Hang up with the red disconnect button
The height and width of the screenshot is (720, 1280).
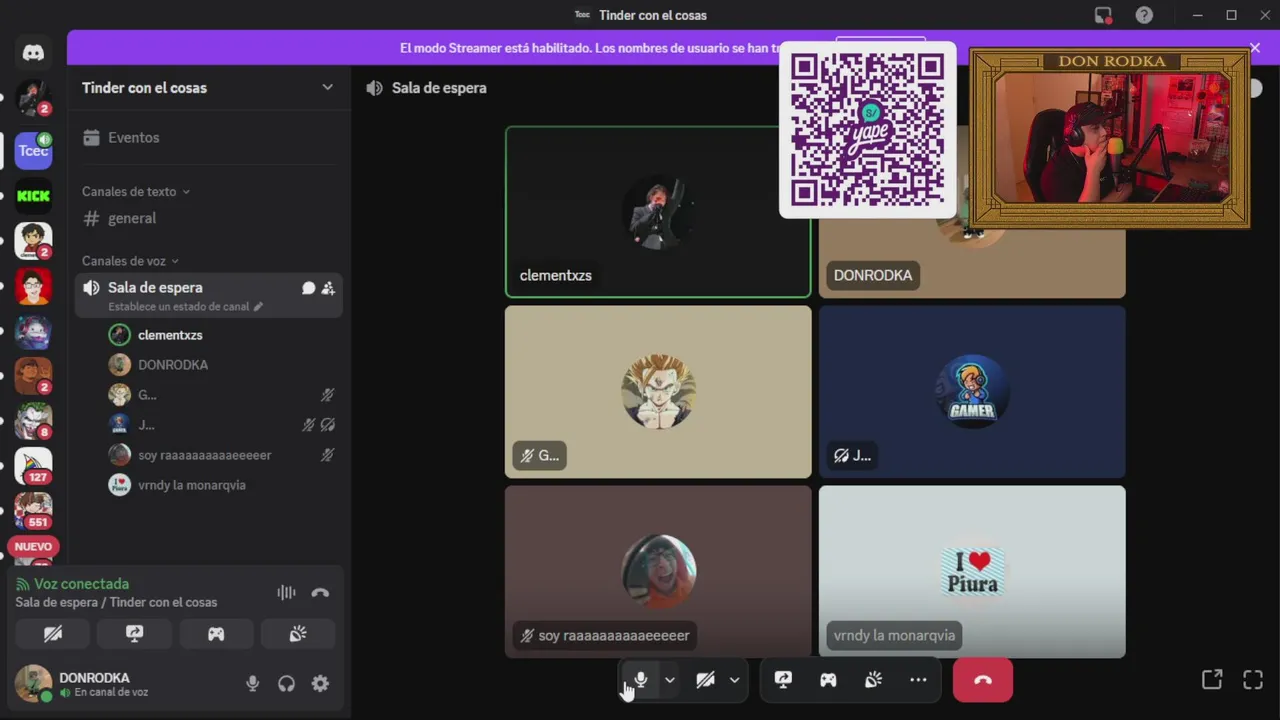(x=983, y=680)
